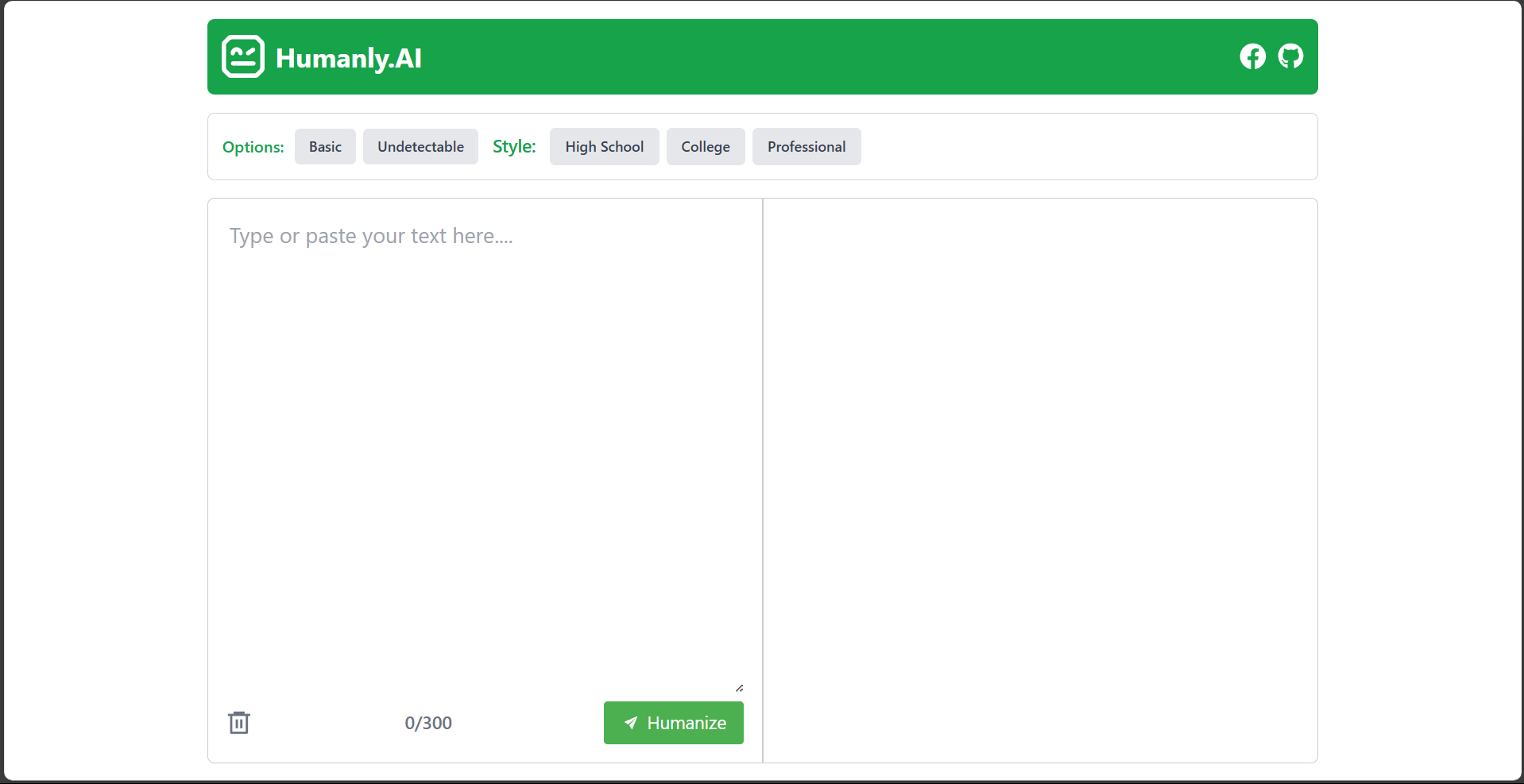Click the Style: label
This screenshot has width=1524, height=784.
click(514, 146)
